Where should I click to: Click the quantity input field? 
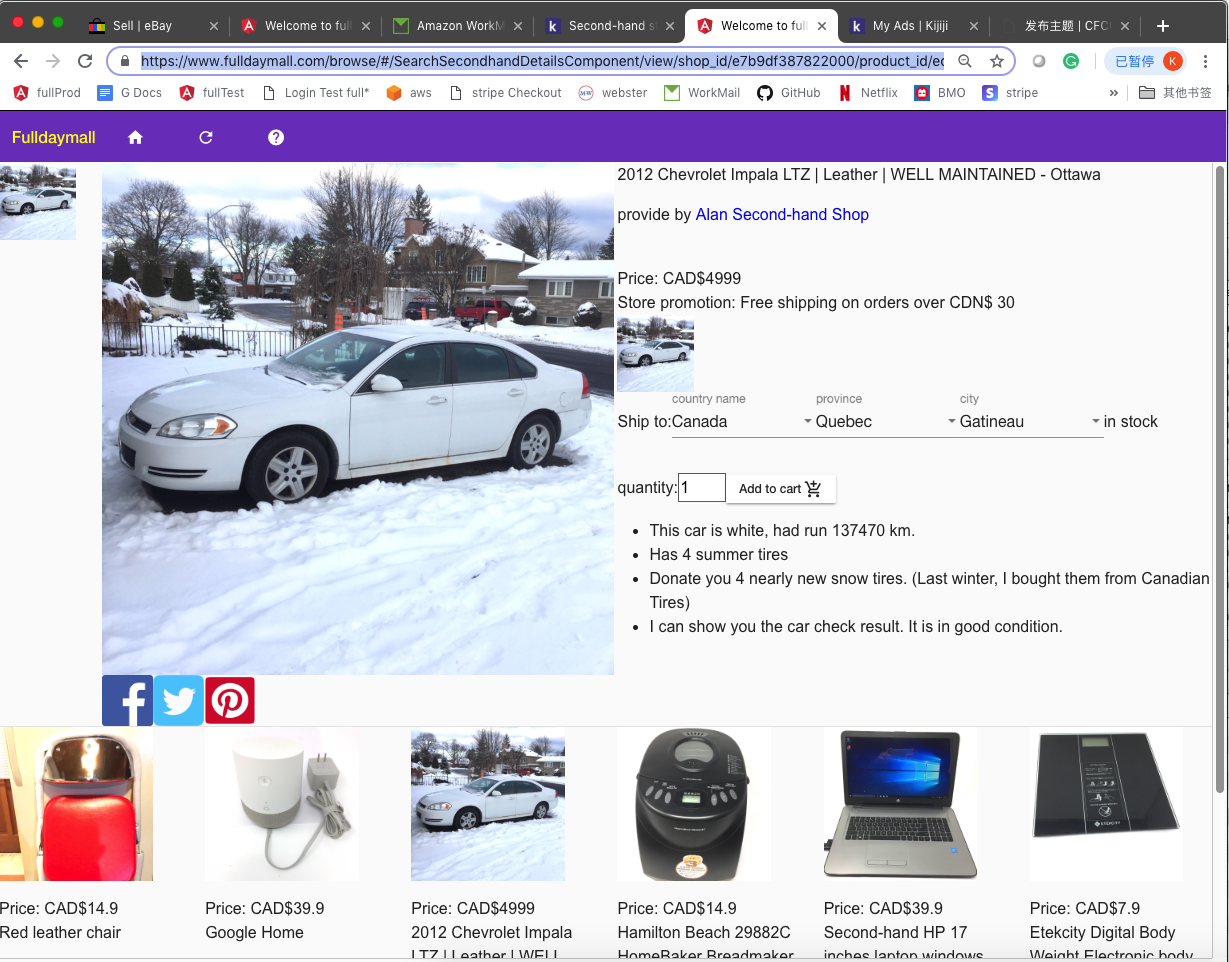tap(702, 489)
